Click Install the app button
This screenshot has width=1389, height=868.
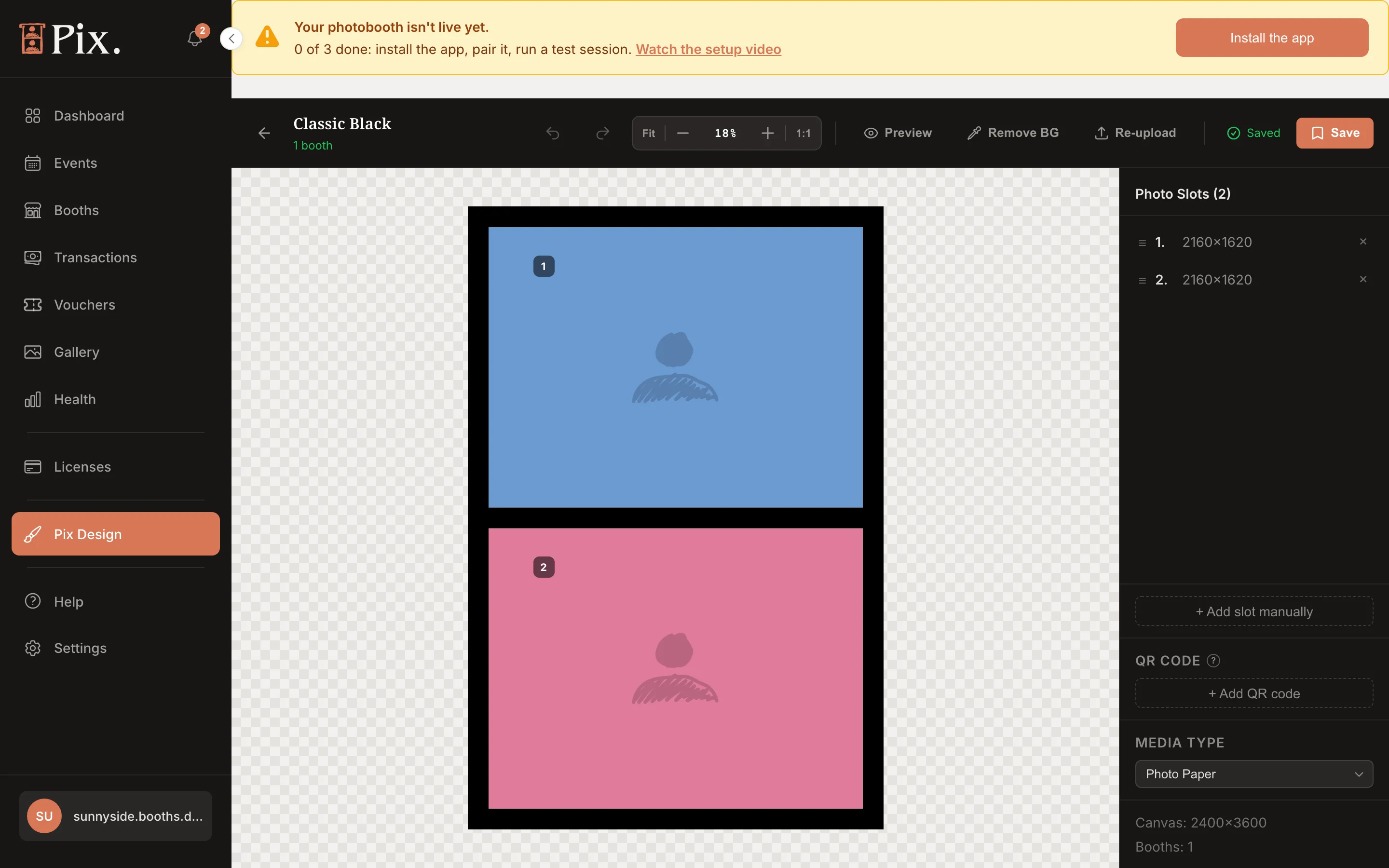(1272, 38)
